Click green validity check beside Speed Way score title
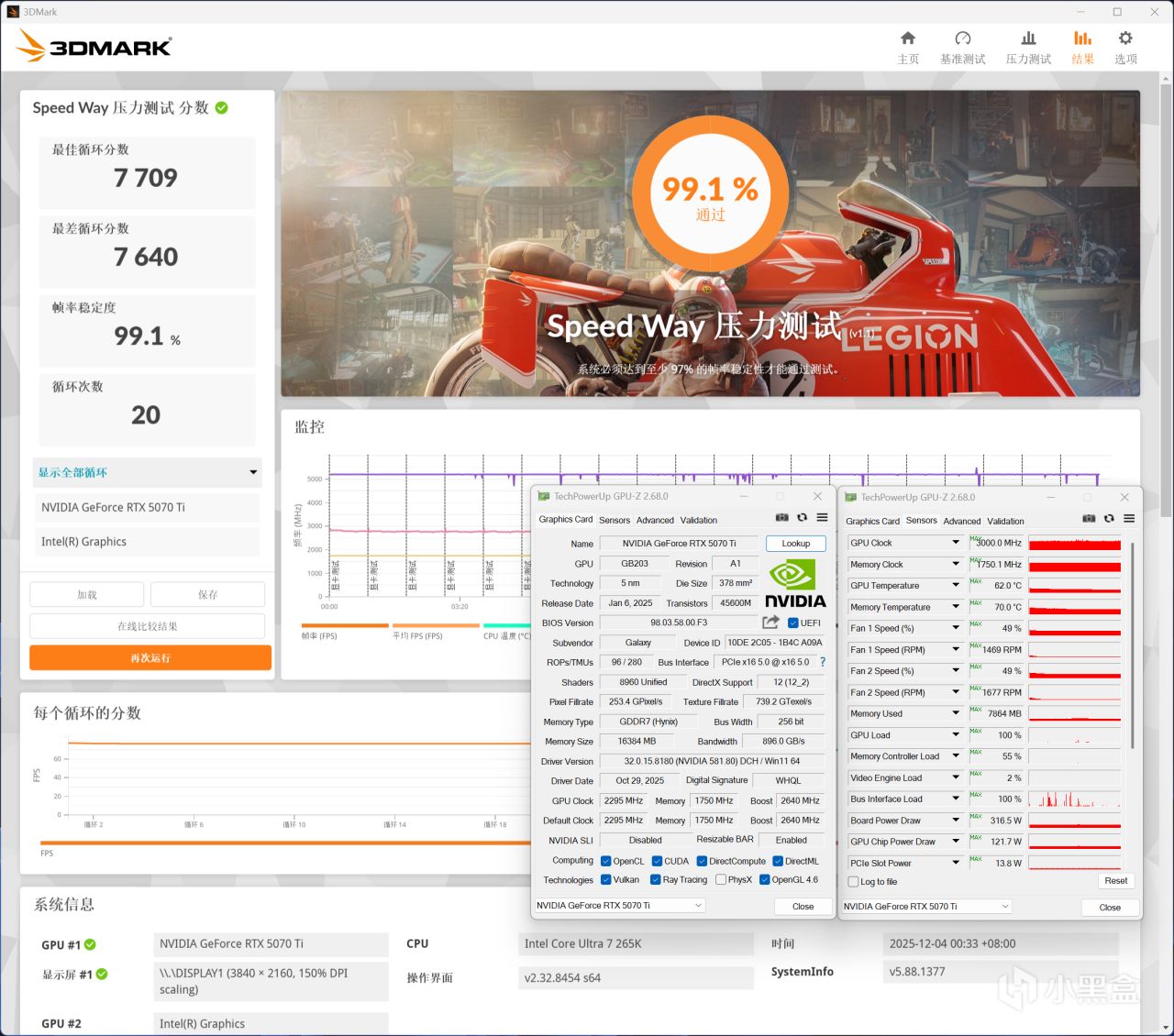 [x=222, y=107]
